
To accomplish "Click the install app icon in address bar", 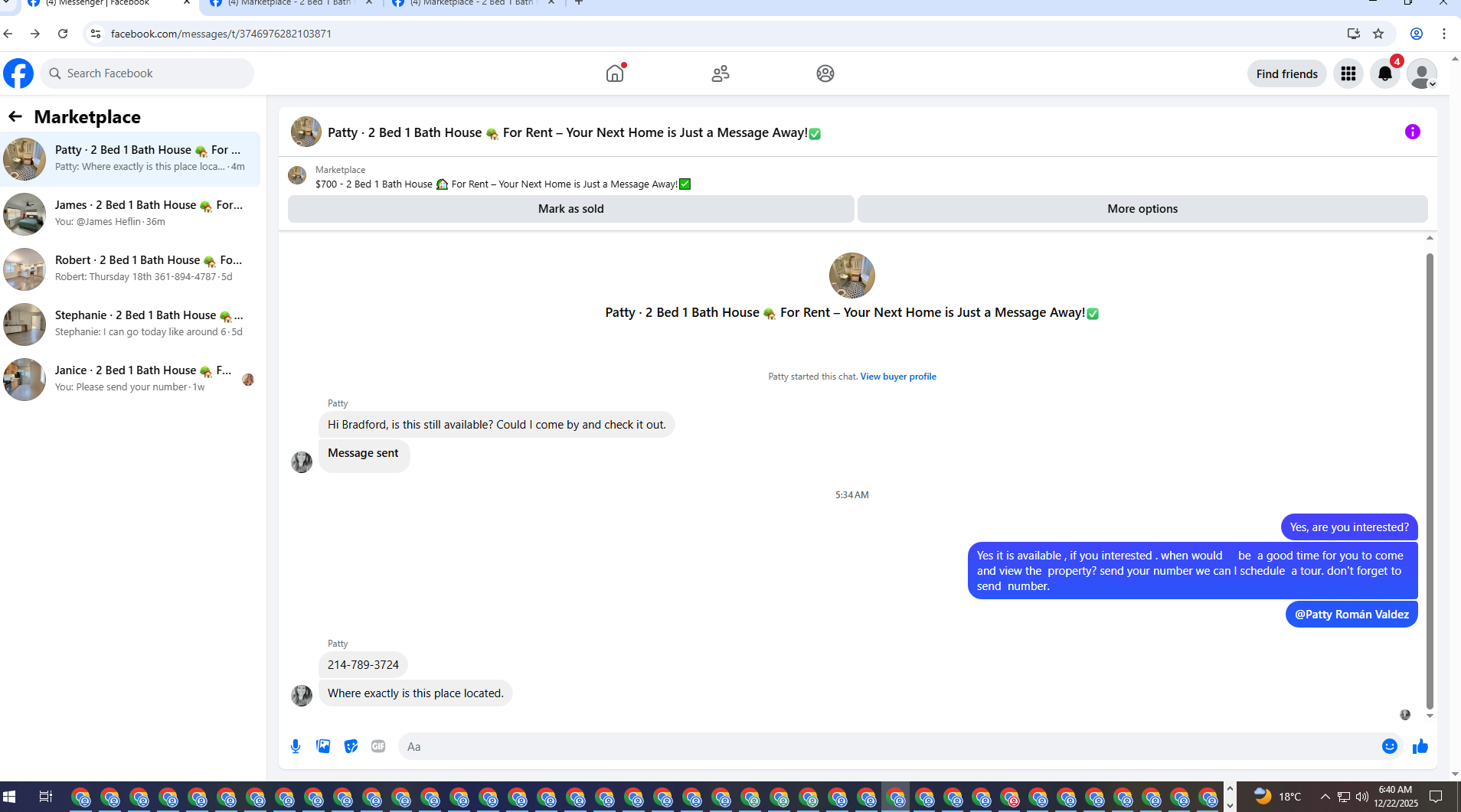I will (x=1354, y=34).
